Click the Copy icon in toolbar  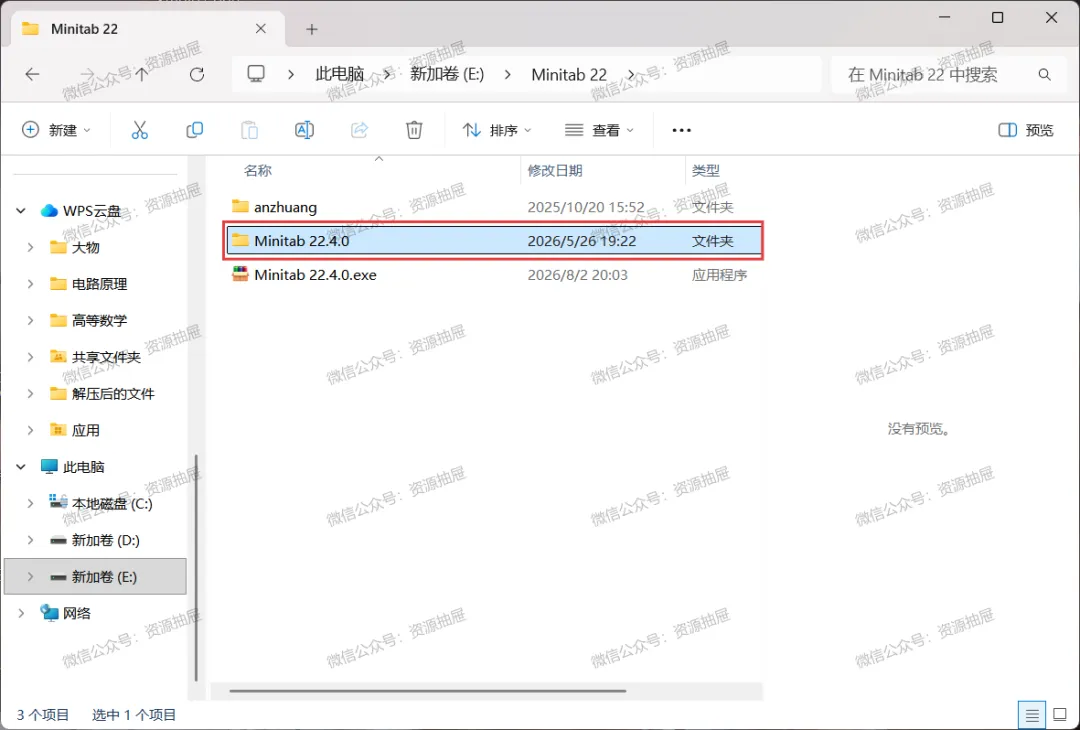(x=195, y=130)
